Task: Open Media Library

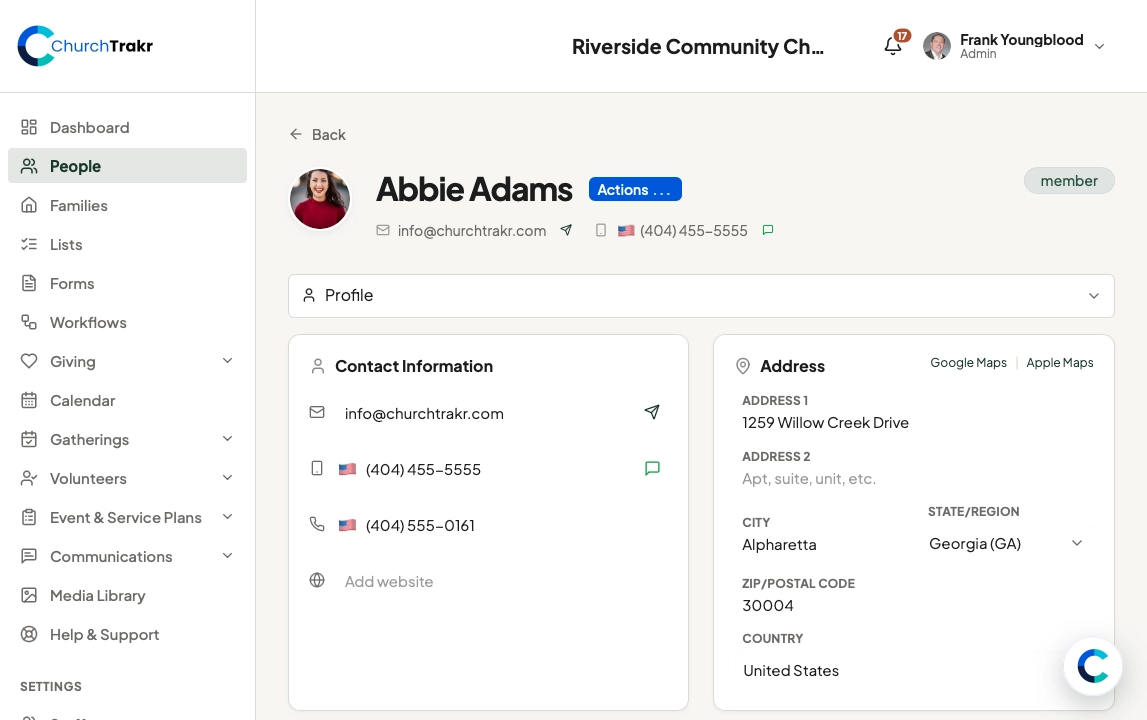Action: pyautogui.click(x=127, y=596)
